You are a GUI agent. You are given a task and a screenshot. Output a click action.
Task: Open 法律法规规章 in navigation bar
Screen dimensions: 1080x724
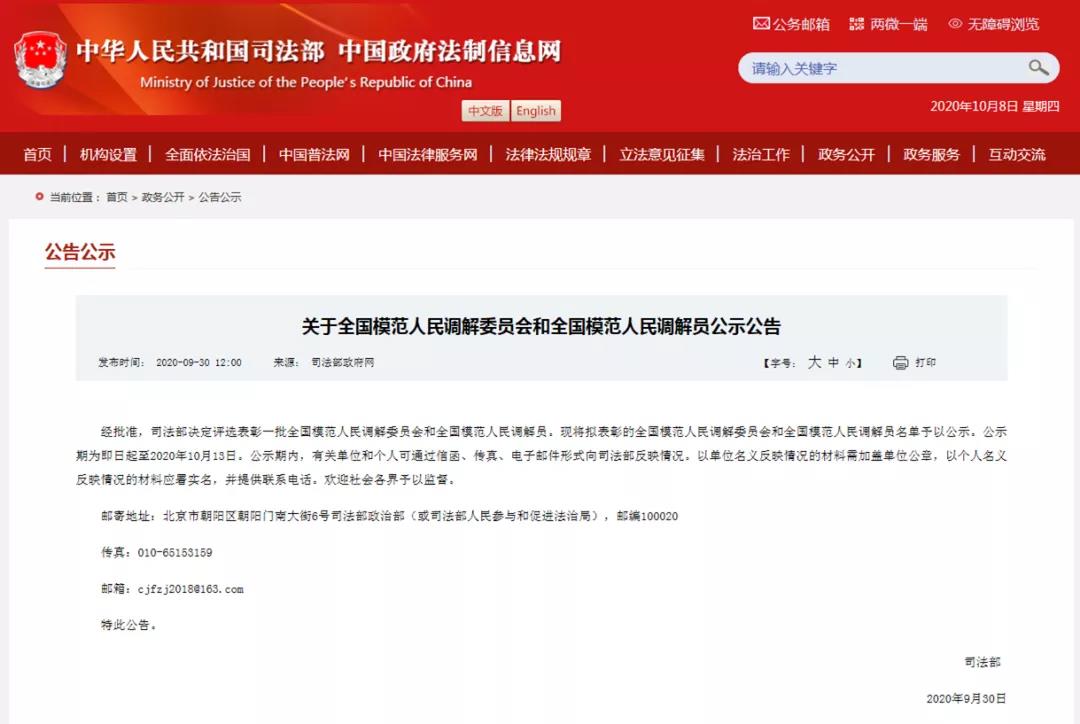click(x=548, y=154)
